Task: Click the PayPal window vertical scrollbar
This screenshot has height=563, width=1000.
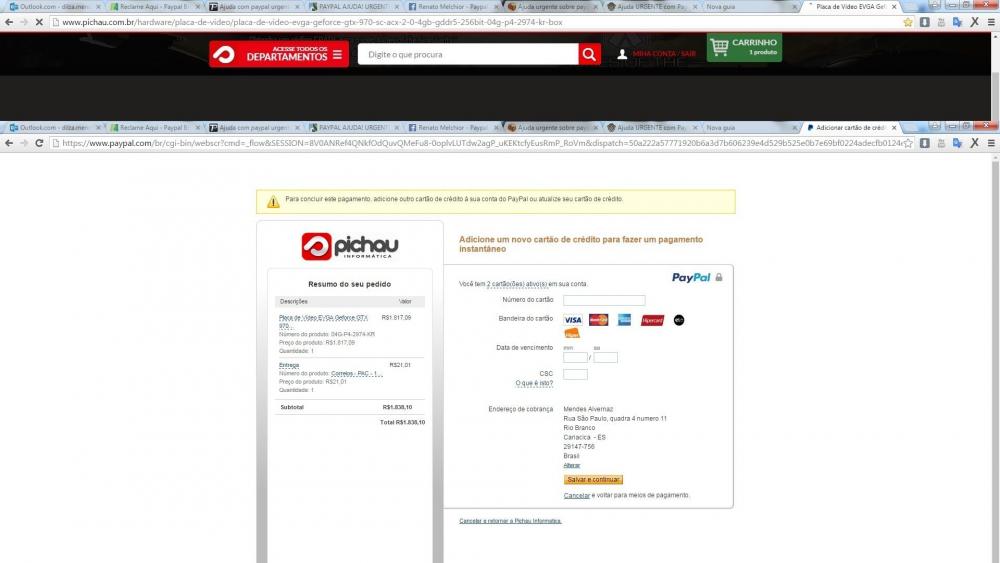Action: 995,357
